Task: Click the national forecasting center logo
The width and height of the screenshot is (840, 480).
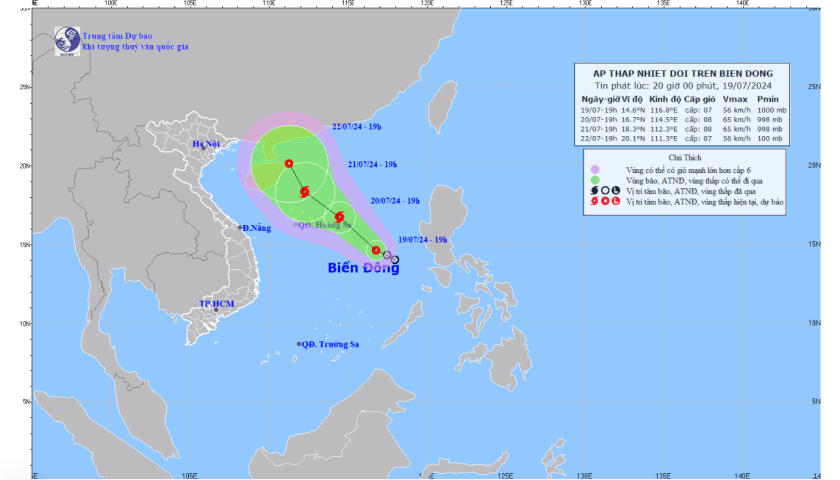Action: (x=68, y=40)
